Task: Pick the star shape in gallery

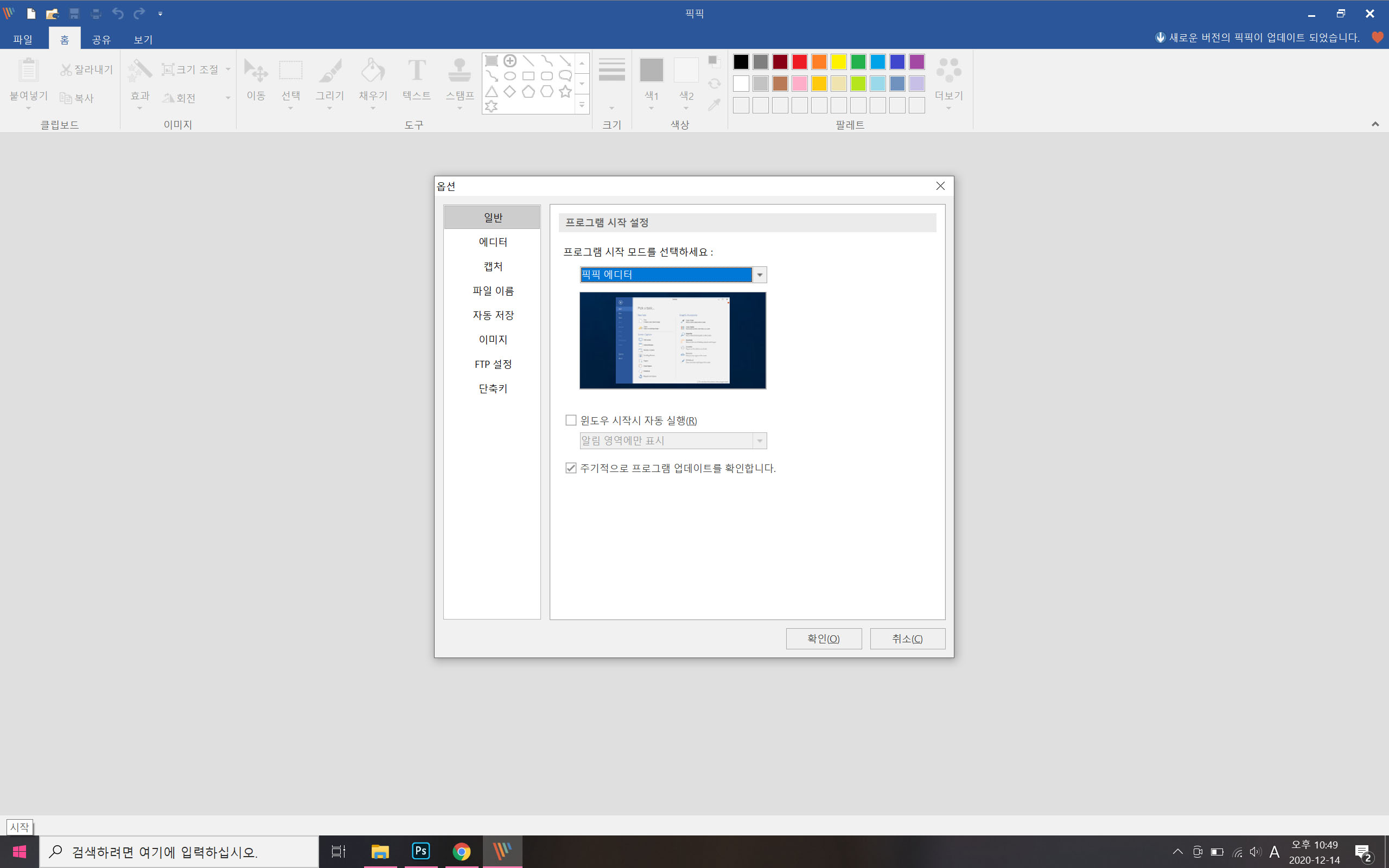Action: [565, 91]
